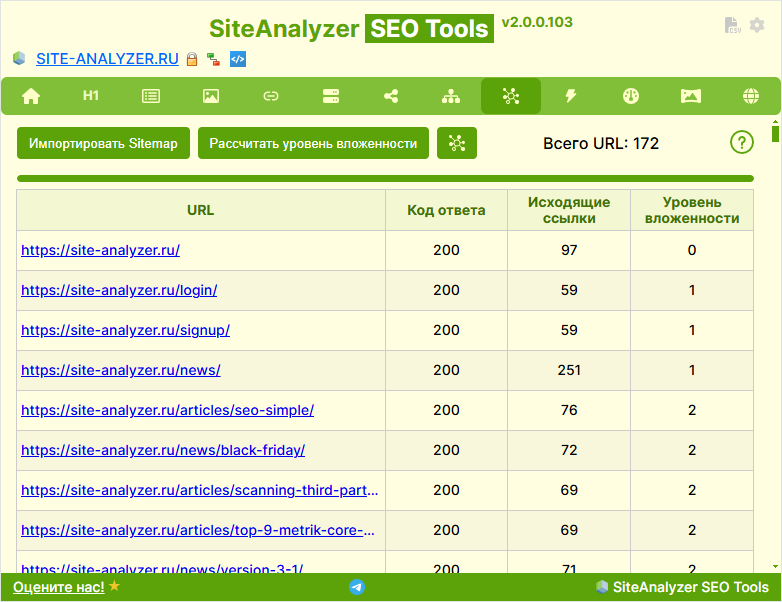Sort by Исходящие ссылки column header
782x602 pixels.
(x=569, y=210)
